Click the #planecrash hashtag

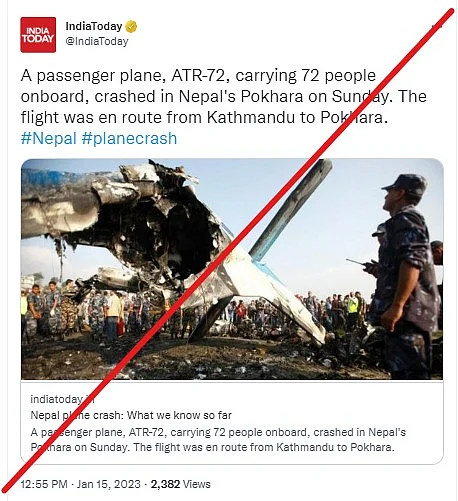pos(129,138)
